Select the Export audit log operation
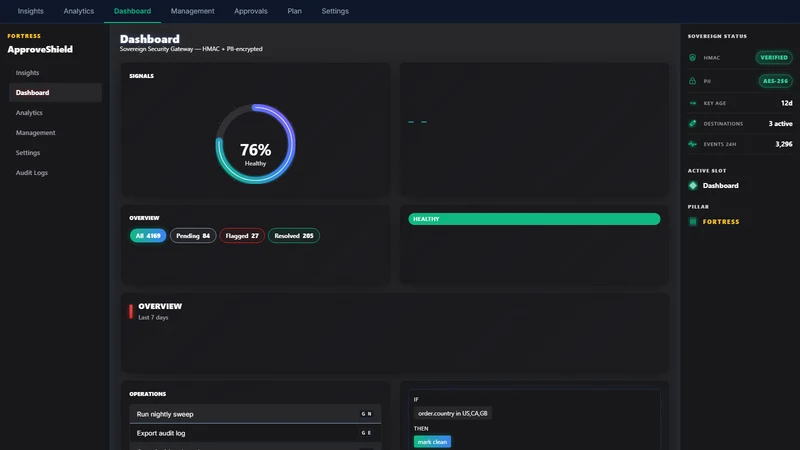The width and height of the screenshot is (800, 450). click(255, 433)
